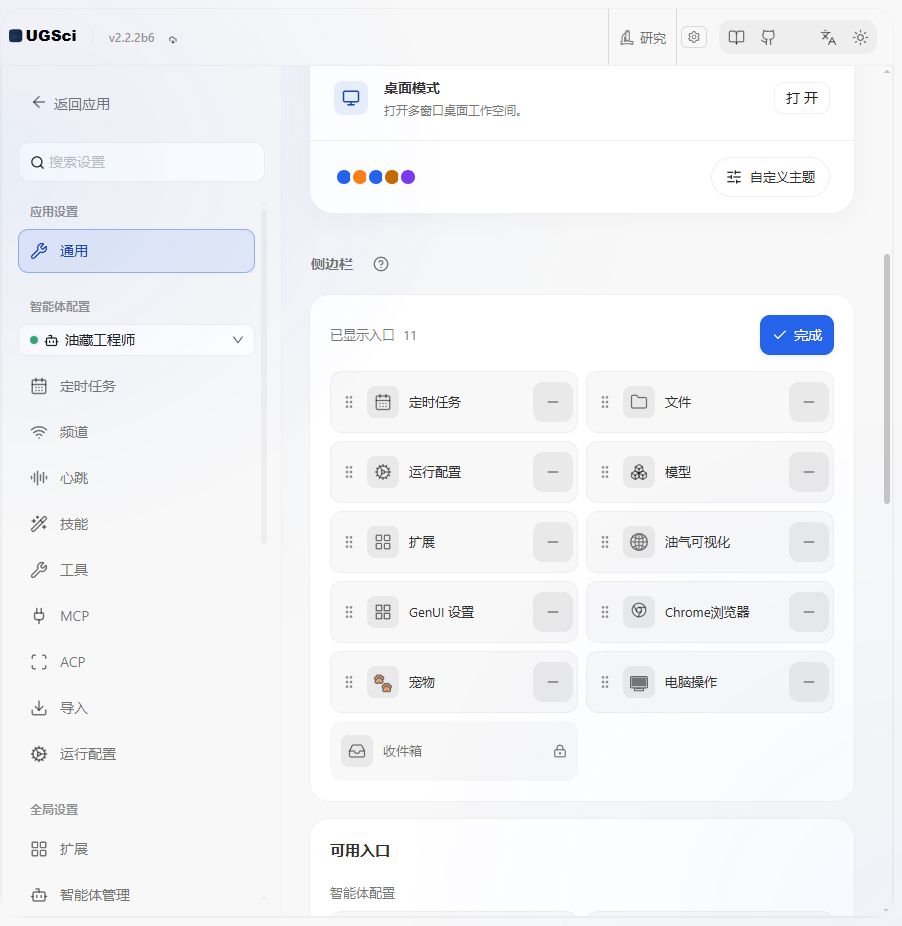Click the version text v2.2.2b6
The width and height of the screenshot is (902, 926).
(x=131, y=38)
